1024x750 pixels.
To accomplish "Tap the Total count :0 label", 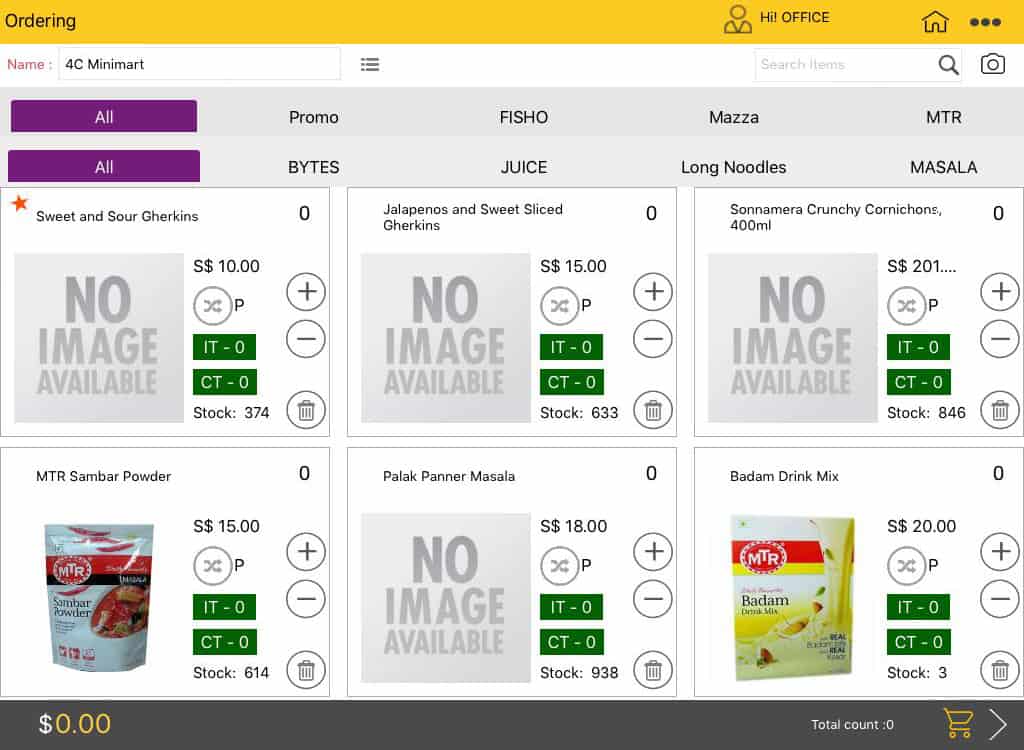I will (852, 725).
